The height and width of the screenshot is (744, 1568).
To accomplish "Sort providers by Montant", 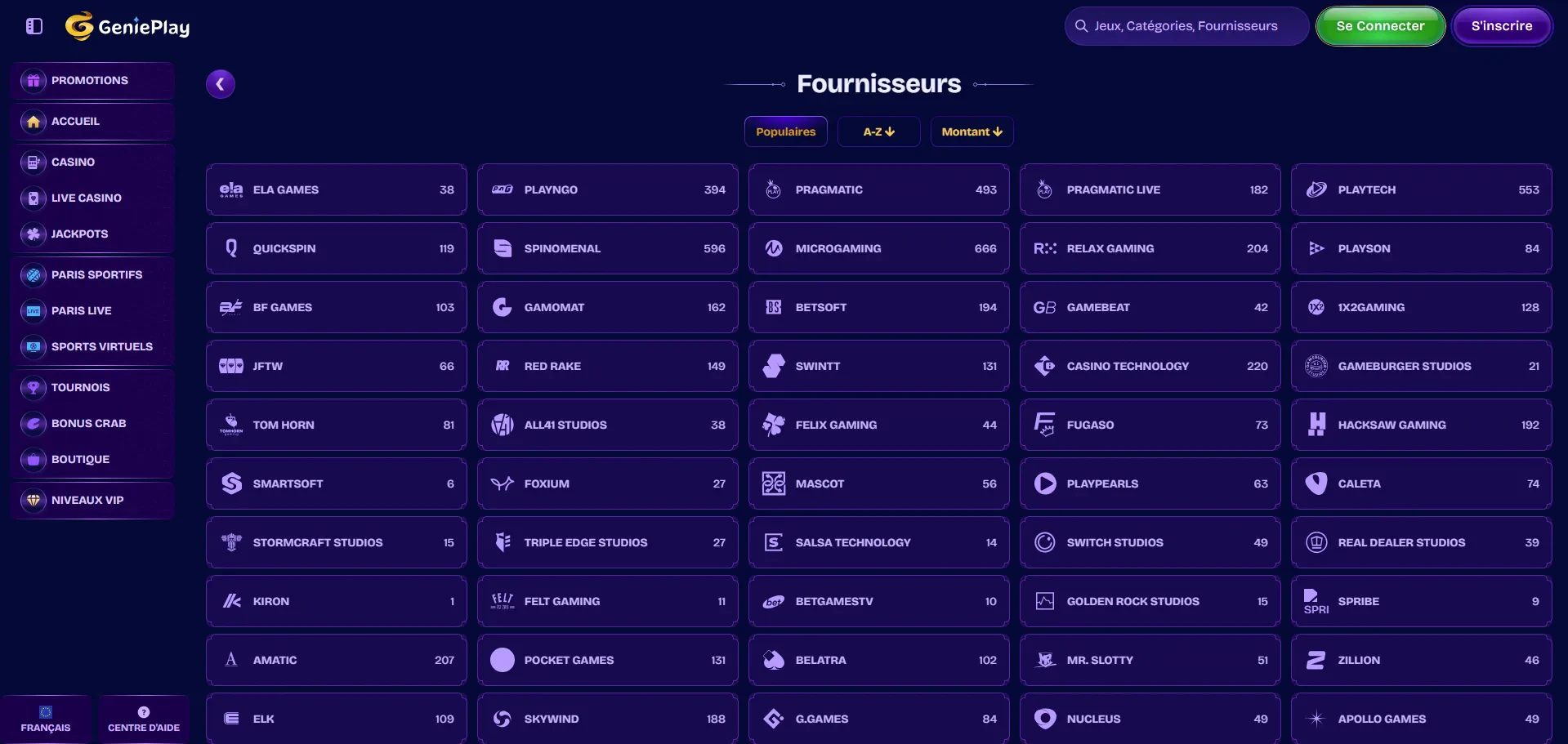I will [x=972, y=131].
